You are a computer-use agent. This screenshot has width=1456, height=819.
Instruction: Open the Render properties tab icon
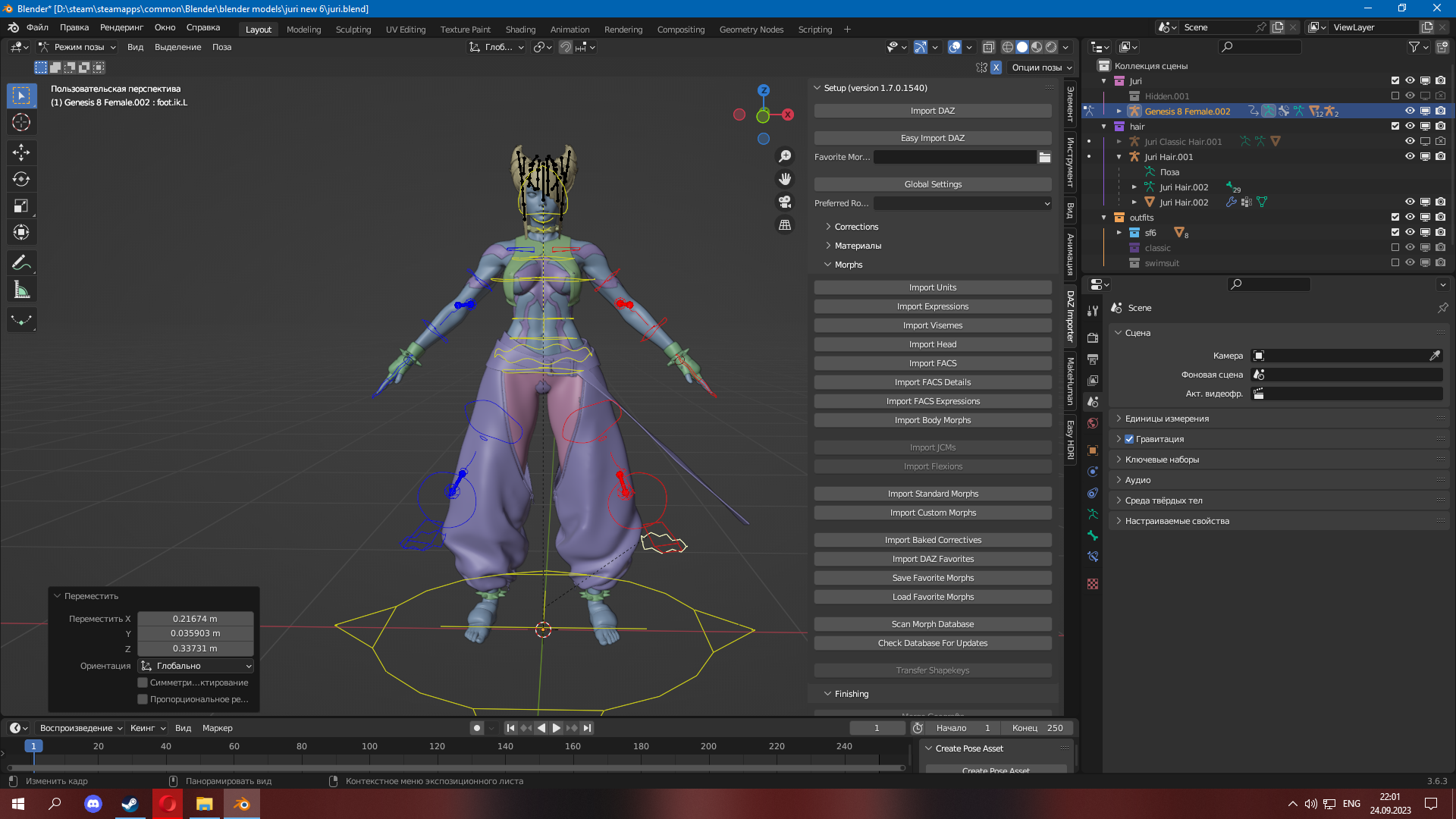click(x=1093, y=338)
